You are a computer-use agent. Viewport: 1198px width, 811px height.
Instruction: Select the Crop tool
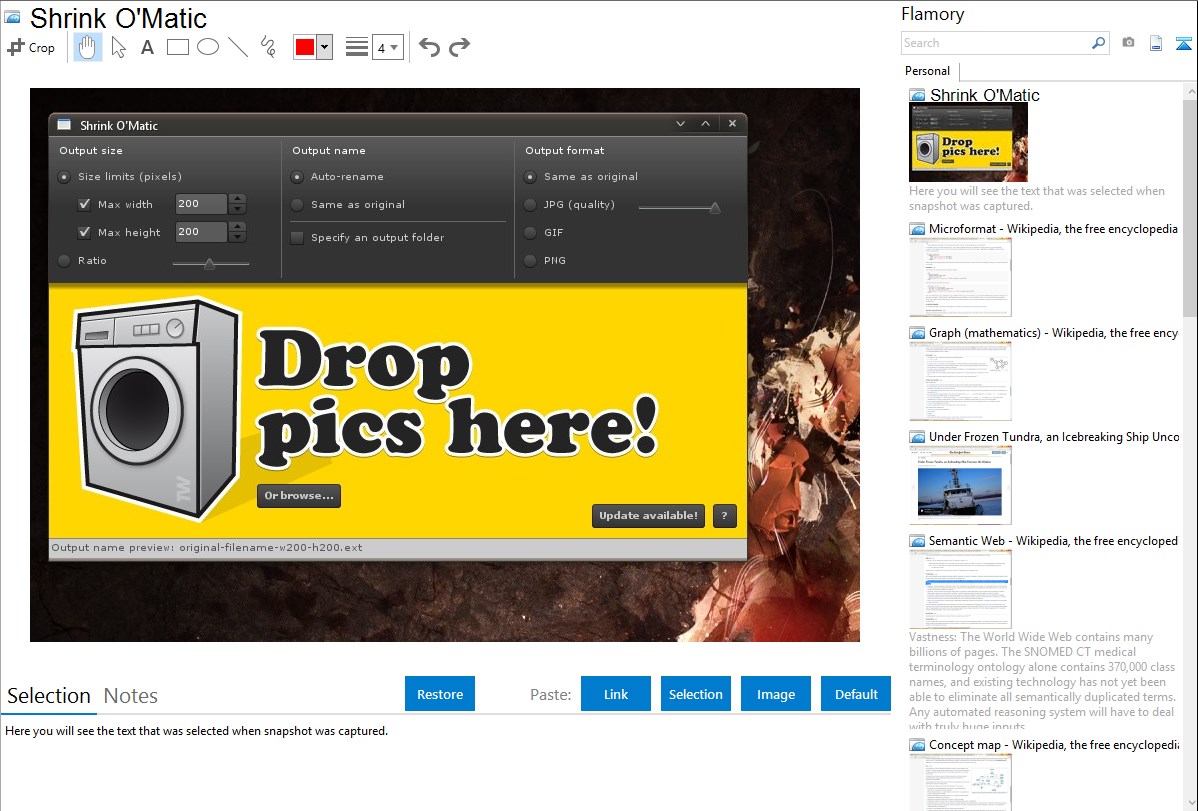coord(31,47)
